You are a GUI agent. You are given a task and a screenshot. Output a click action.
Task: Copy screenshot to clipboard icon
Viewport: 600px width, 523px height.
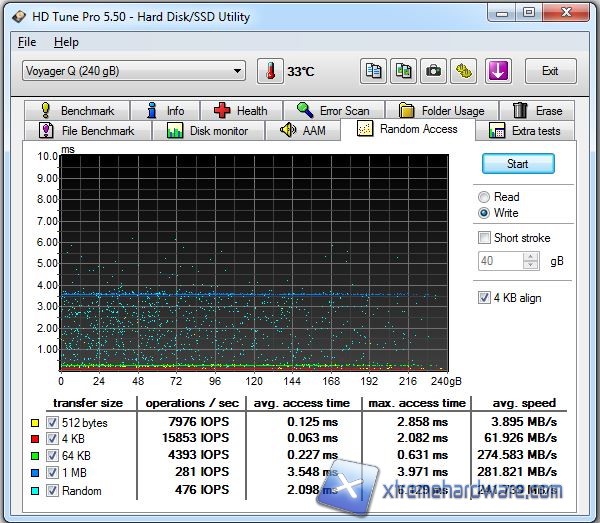pyautogui.click(x=404, y=71)
